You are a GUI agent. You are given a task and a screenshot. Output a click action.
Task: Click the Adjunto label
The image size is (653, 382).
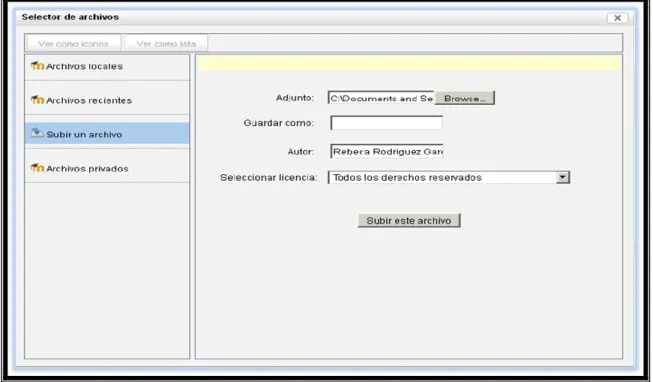pyautogui.click(x=295, y=97)
